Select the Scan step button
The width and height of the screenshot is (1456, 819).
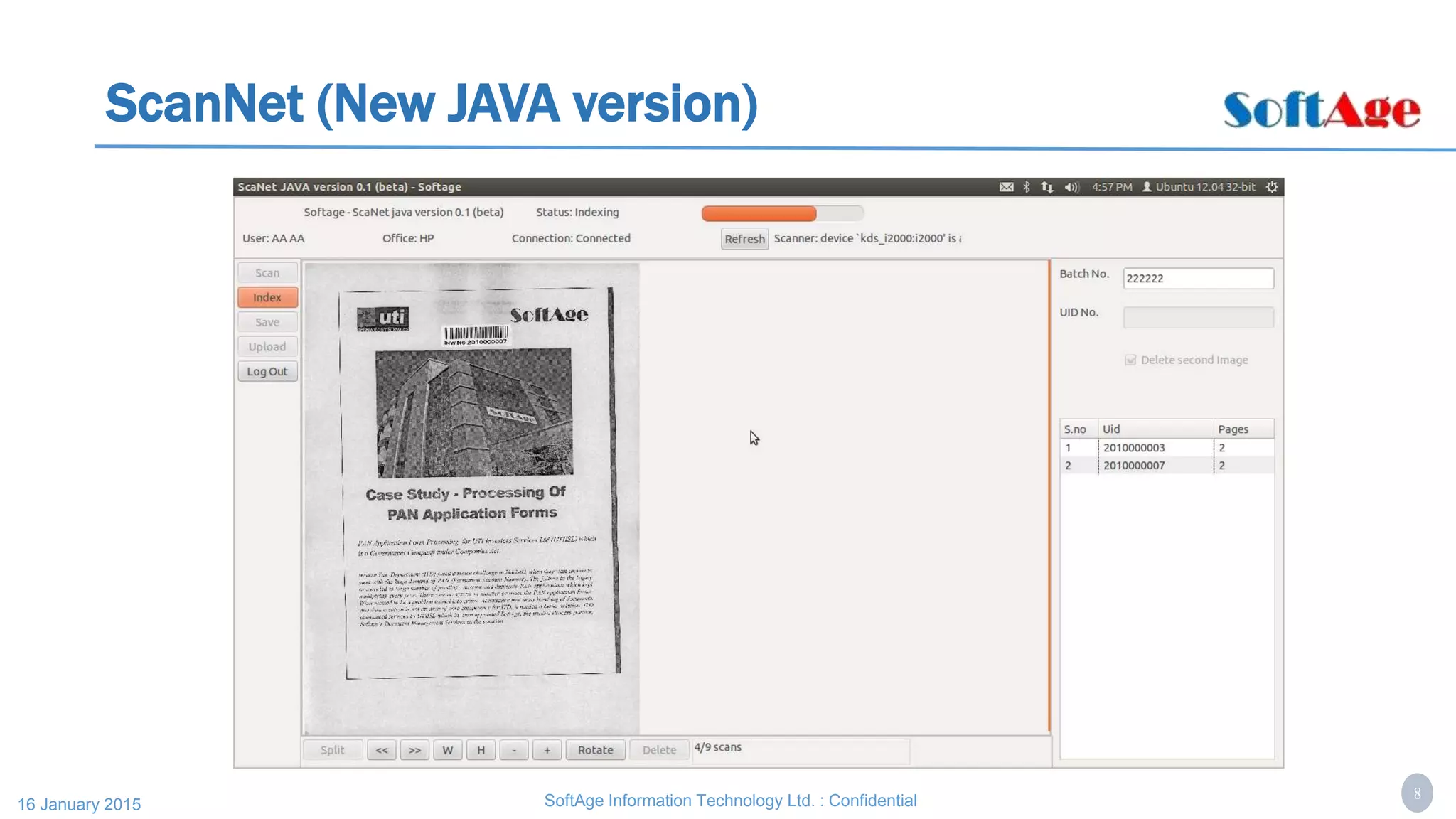(267, 273)
